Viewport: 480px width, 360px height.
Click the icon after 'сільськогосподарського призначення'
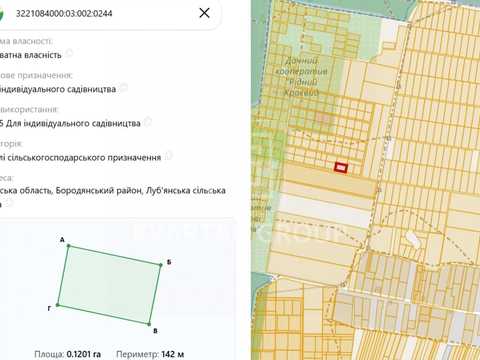click(169, 155)
